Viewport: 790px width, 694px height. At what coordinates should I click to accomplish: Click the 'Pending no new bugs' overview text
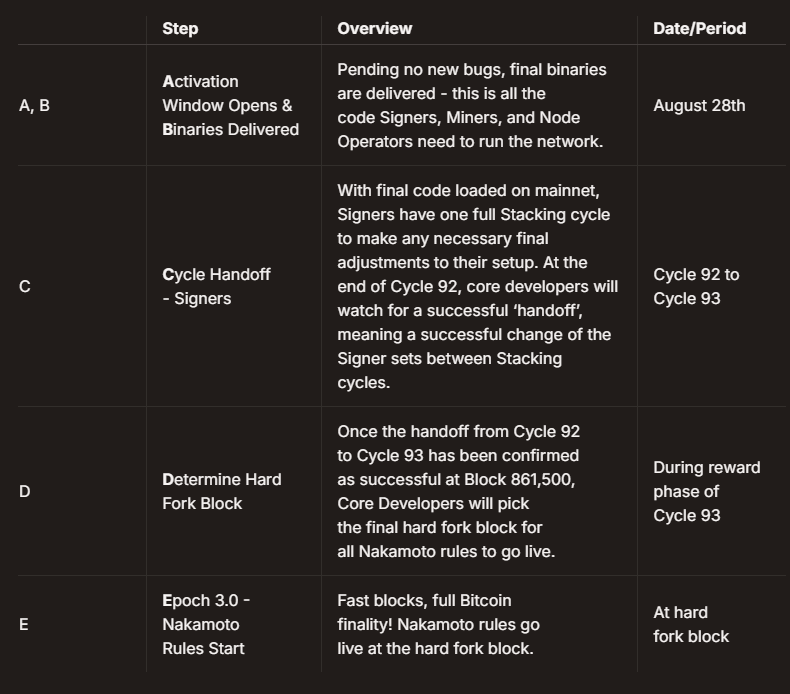coord(472,105)
